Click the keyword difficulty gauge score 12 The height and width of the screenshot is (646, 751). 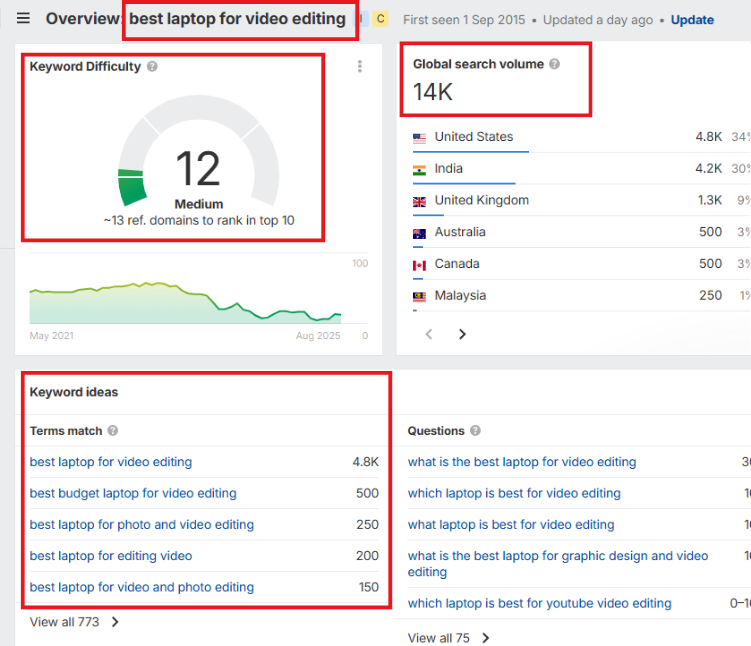tap(198, 169)
